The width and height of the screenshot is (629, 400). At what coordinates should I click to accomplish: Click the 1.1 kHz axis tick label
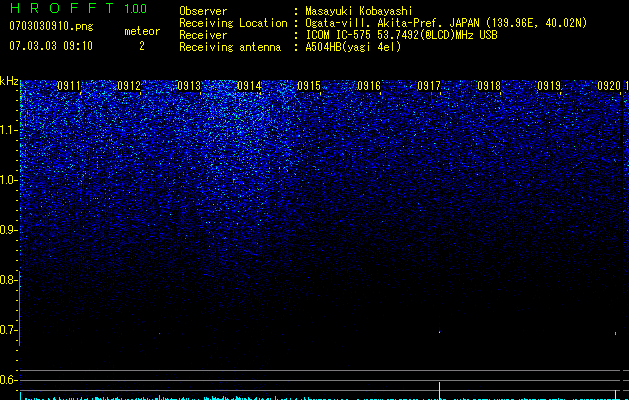point(8,130)
